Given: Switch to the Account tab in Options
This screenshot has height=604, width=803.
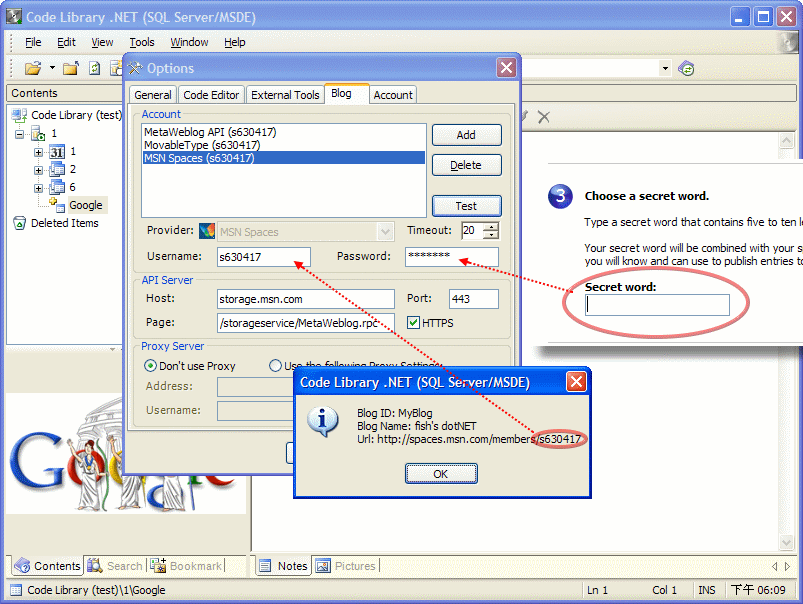Looking at the screenshot, I should [393, 95].
